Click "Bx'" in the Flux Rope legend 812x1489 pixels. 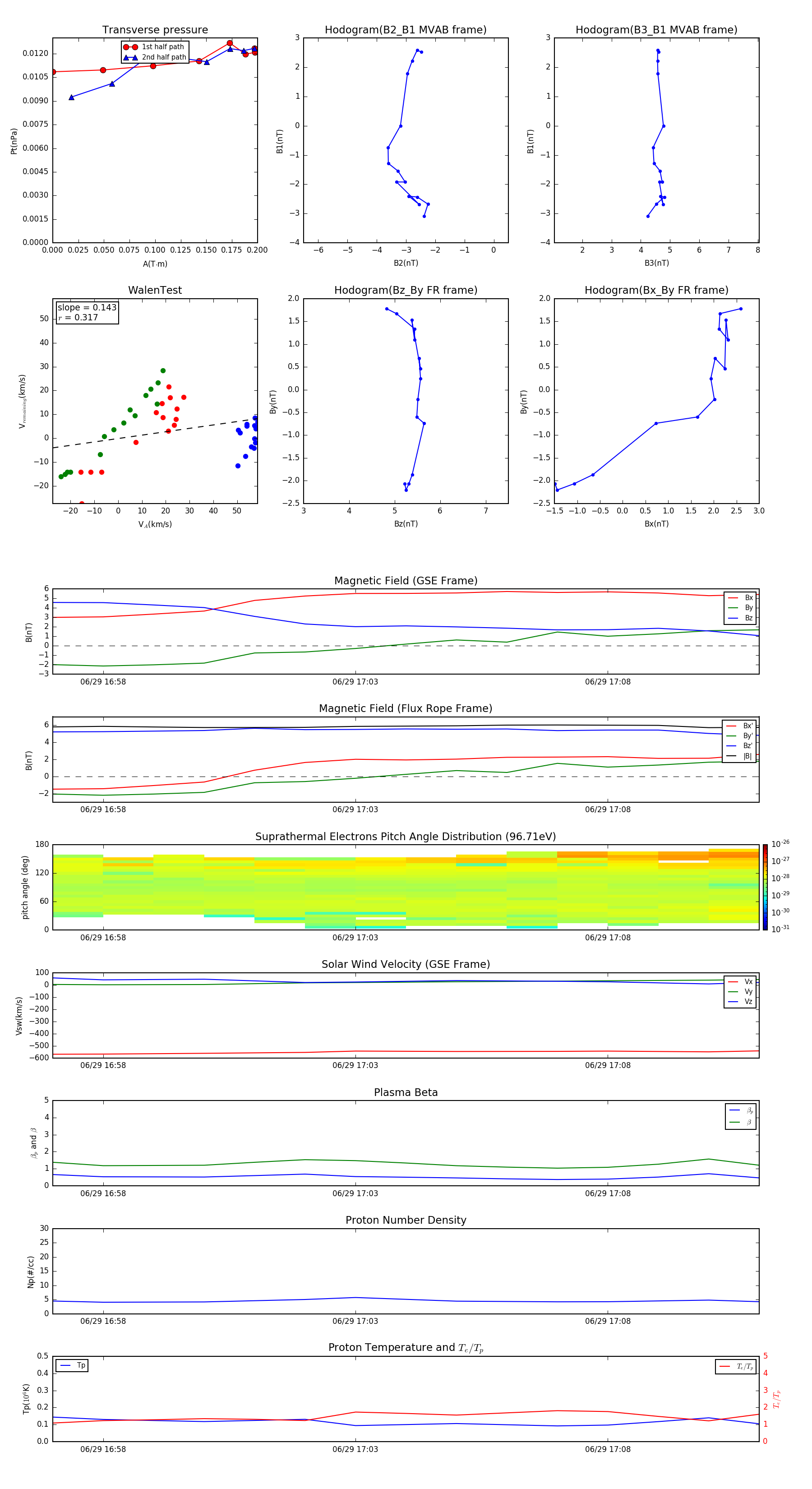tap(740, 726)
